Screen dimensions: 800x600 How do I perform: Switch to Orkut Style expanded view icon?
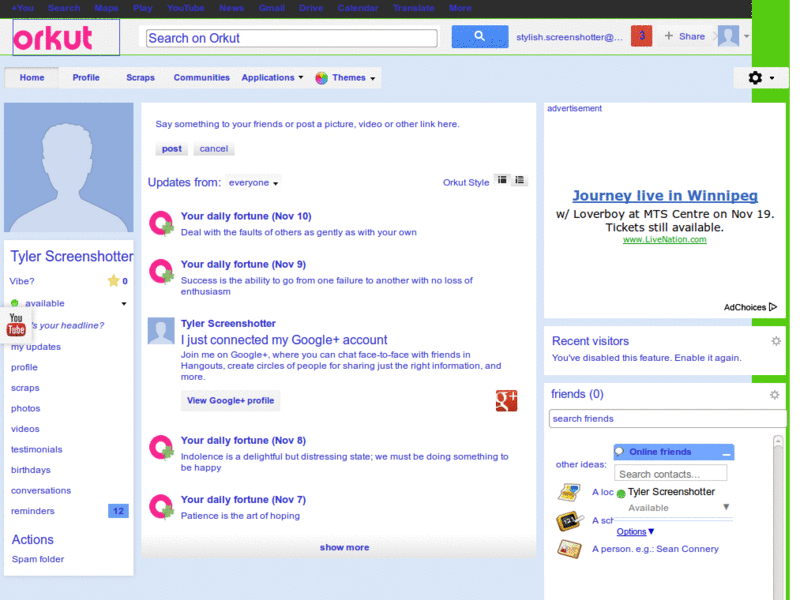click(x=502, y=180)
